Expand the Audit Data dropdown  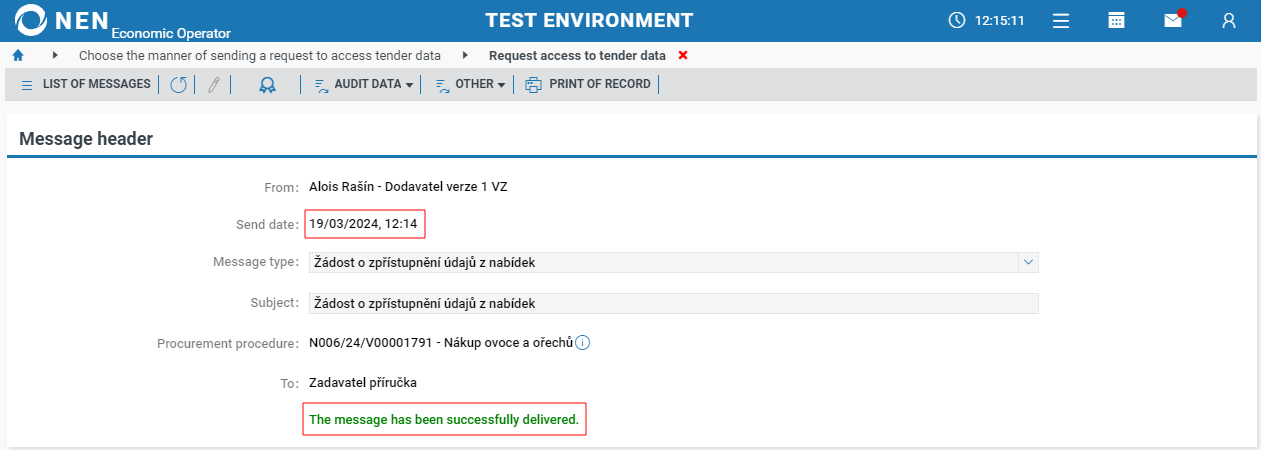(x=364, y=85)
